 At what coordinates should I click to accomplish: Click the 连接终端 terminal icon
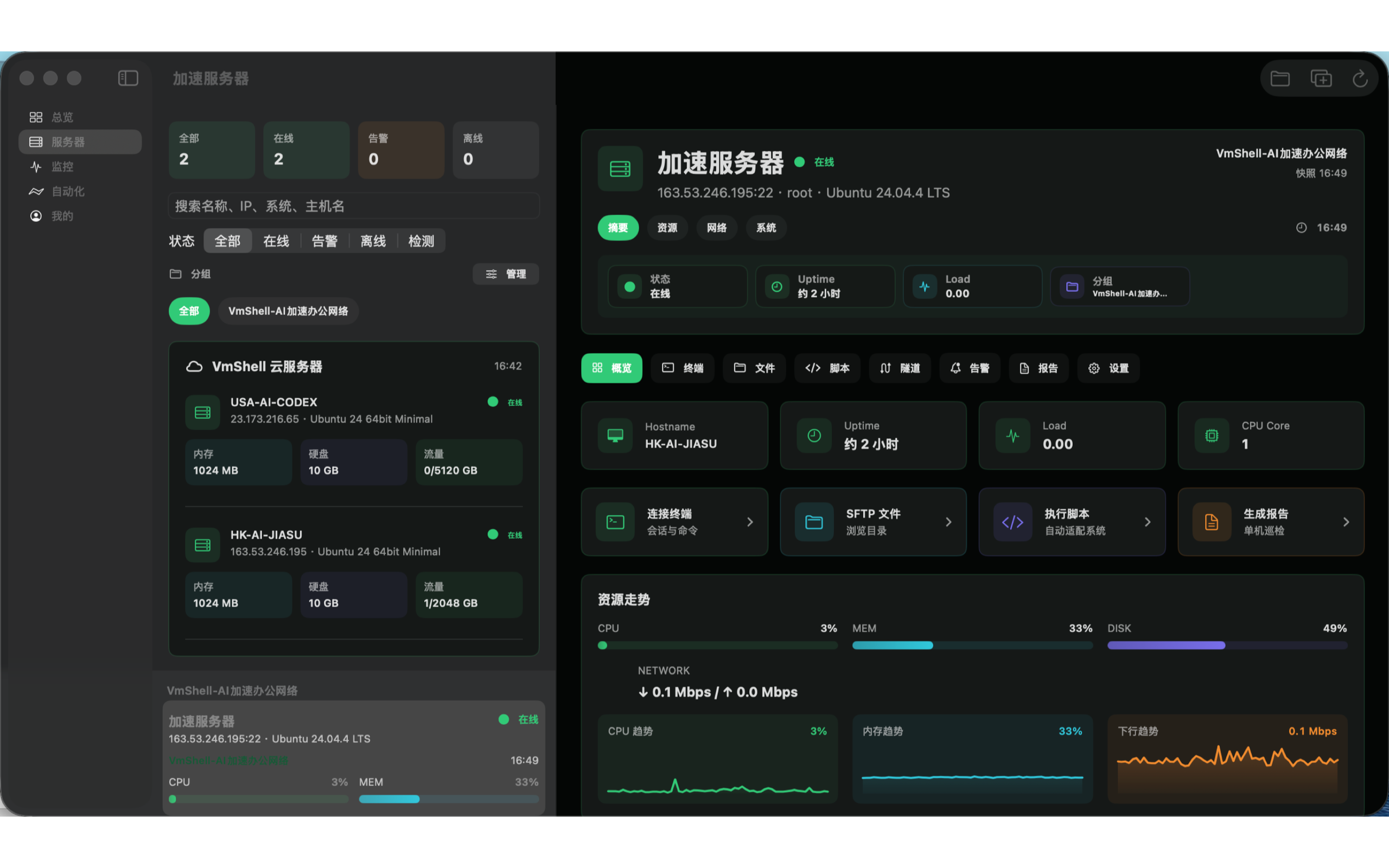point(615,522)
